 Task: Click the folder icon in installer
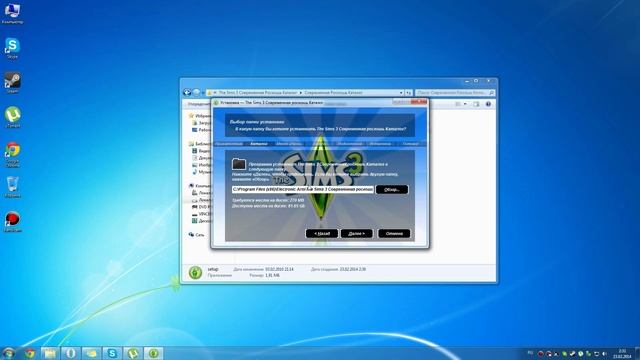point(239,164)
